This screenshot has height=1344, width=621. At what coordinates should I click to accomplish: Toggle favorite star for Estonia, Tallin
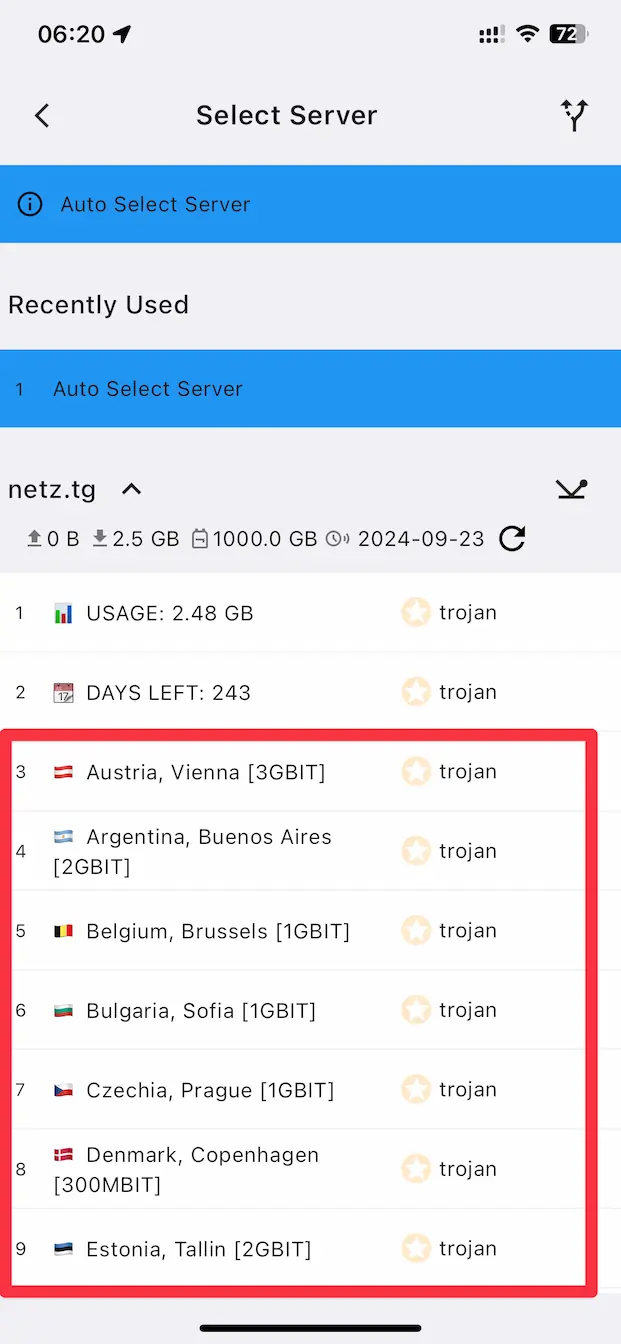pos(416,1248)
